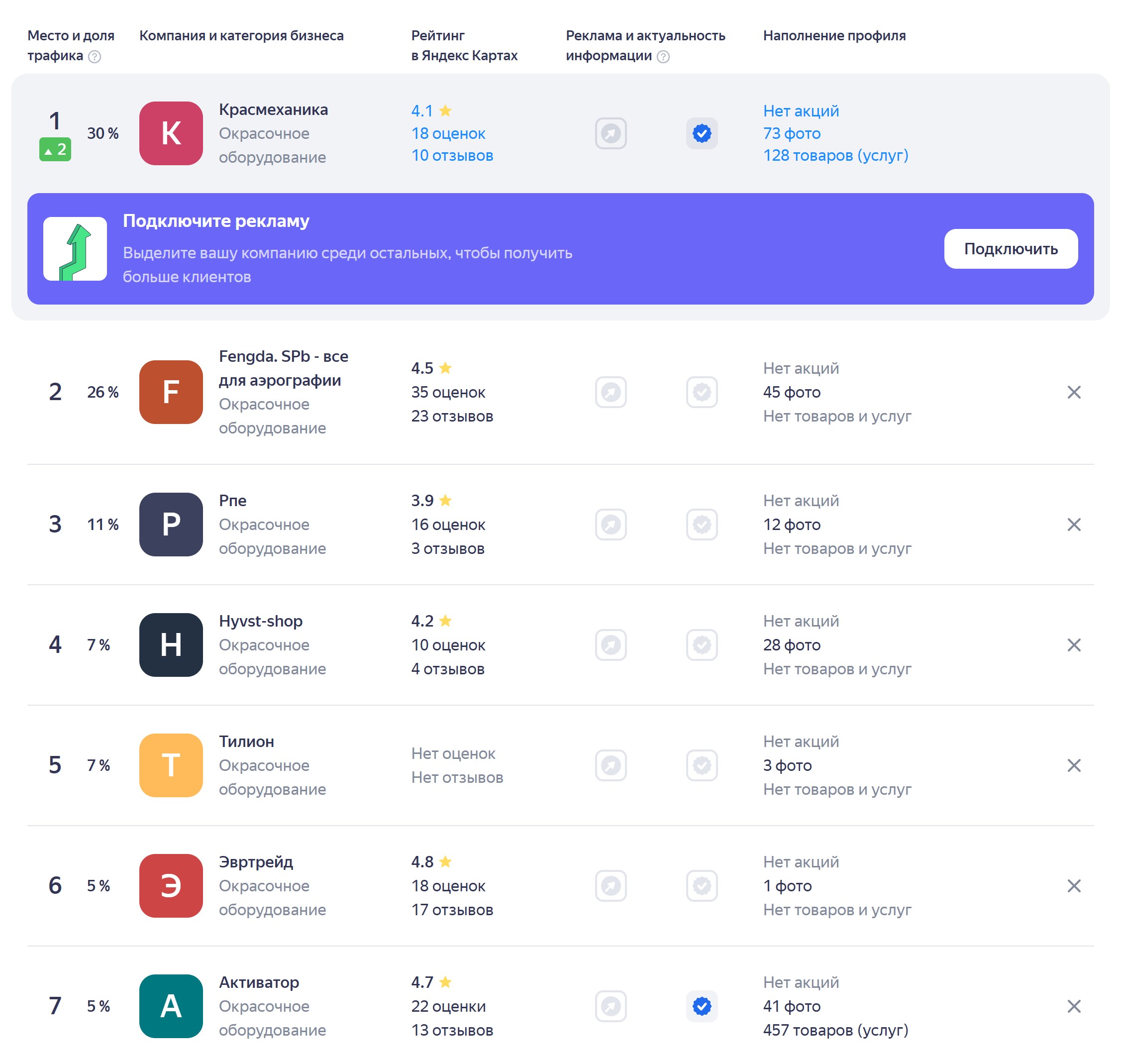Remove Fengda. SPb from the competitor list
1122x1064 pixels.
tap(1073, 392)
